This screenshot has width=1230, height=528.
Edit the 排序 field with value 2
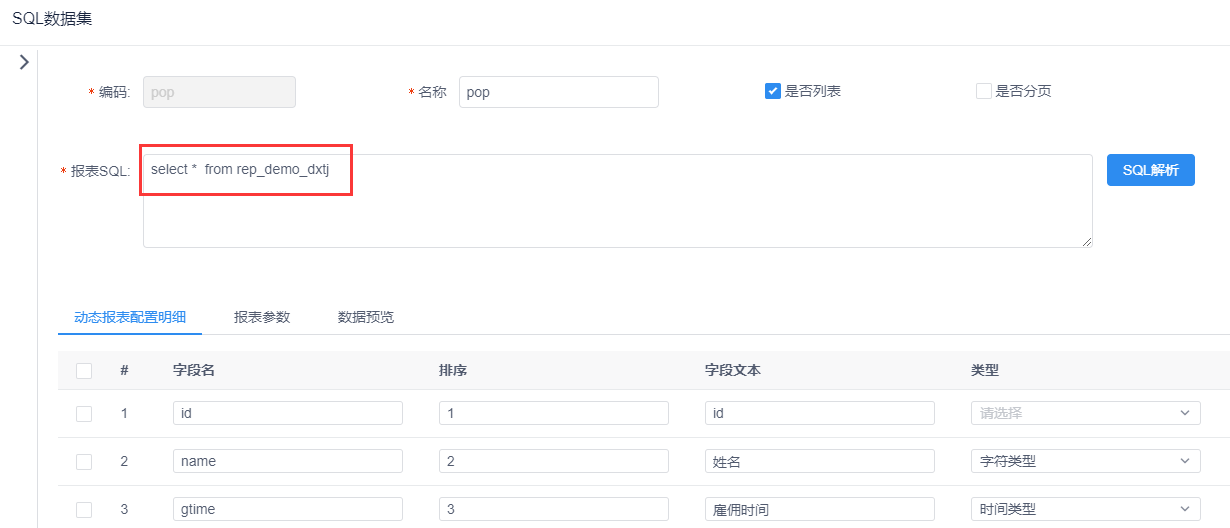coord(554,461)
